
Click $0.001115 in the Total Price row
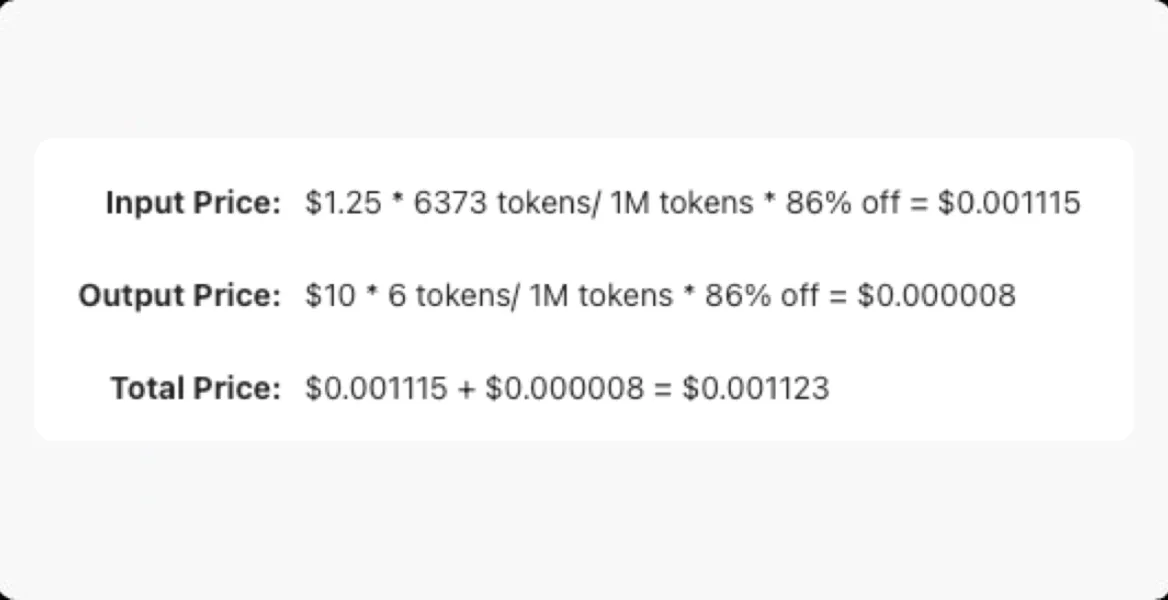coord(376,387)
